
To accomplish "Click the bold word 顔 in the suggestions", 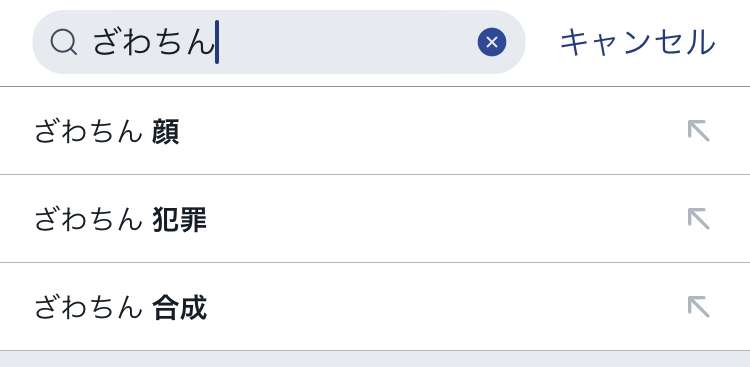I will [165, 132].
